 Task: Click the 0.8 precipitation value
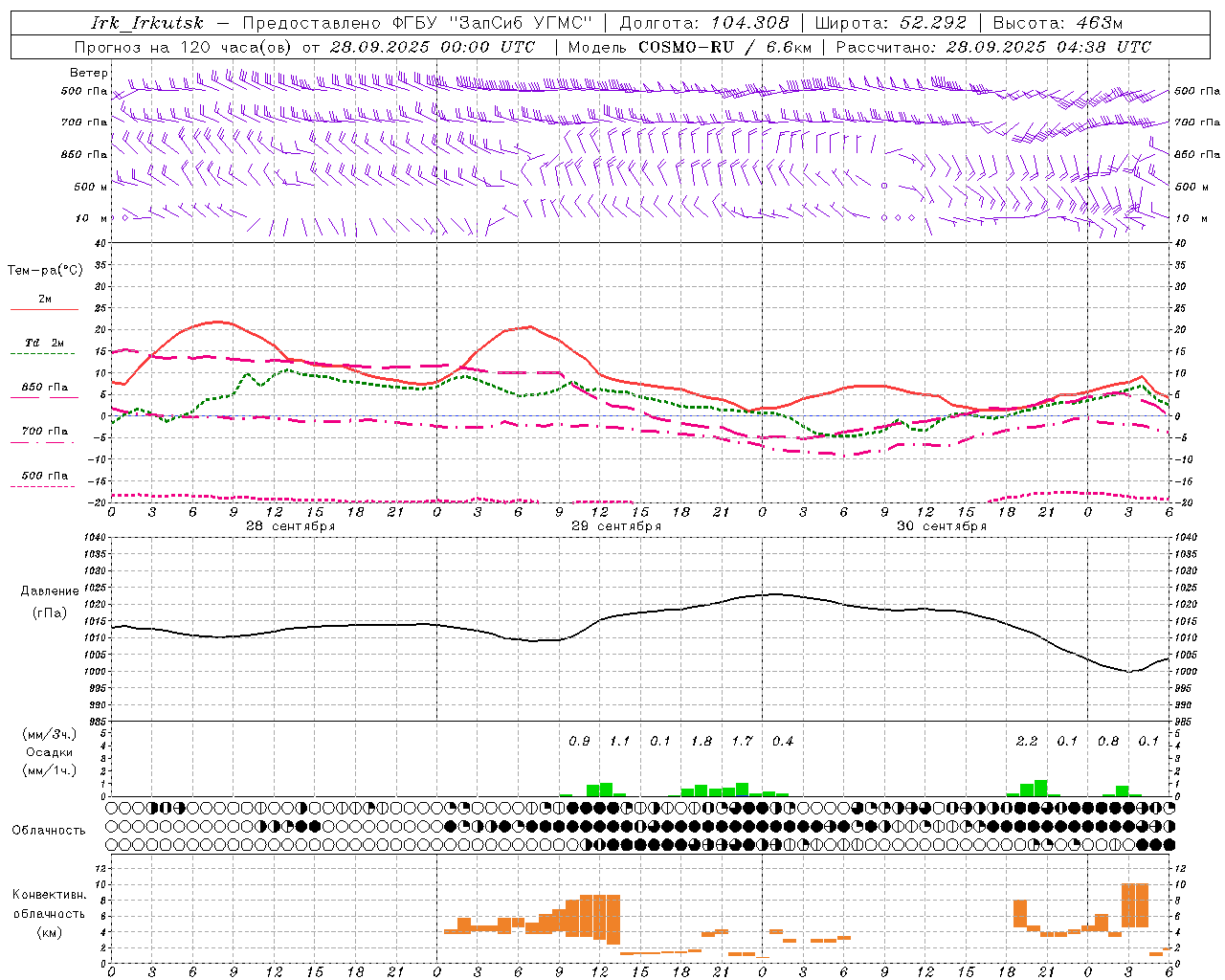pyautogui.click(x=1108, y=741)
